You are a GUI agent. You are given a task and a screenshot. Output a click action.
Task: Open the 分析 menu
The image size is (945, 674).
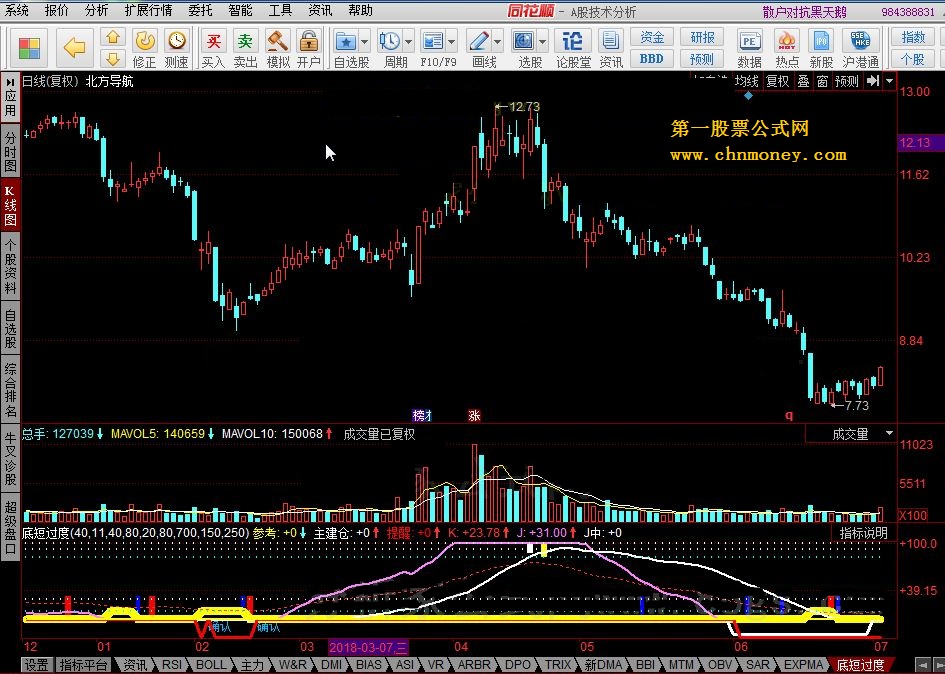pos(96,10)
